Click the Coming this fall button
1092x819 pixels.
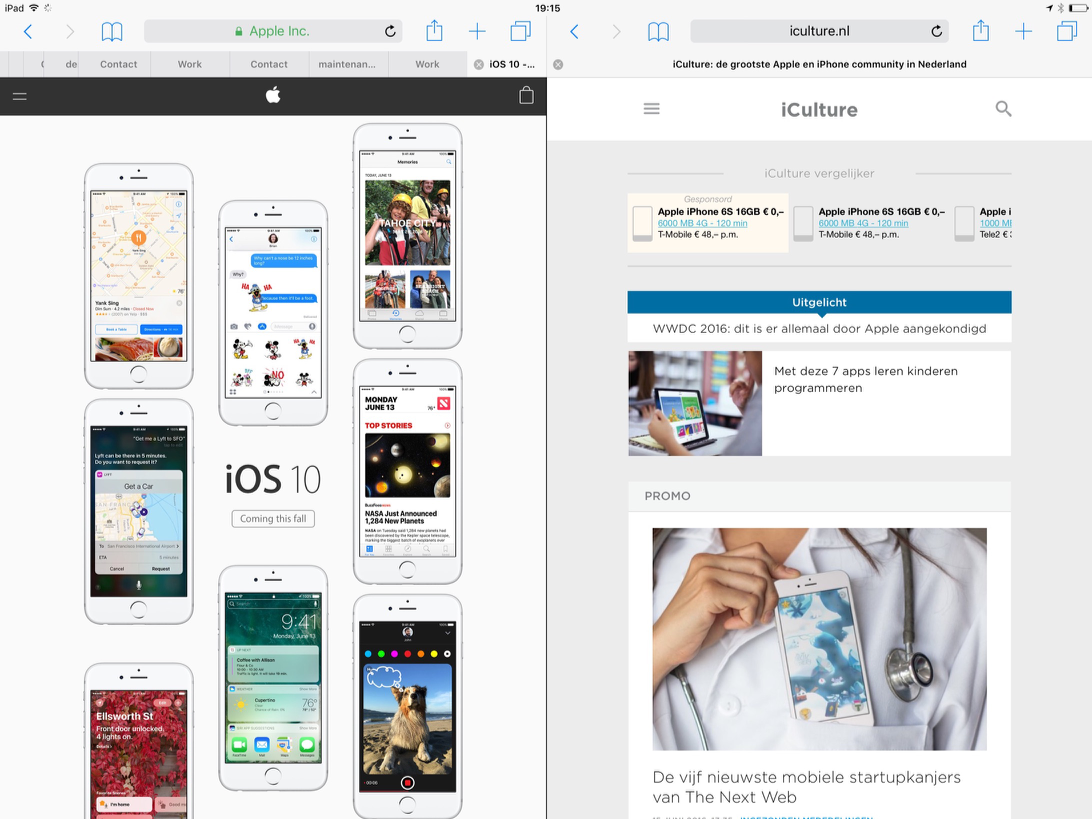pos(273,519)
